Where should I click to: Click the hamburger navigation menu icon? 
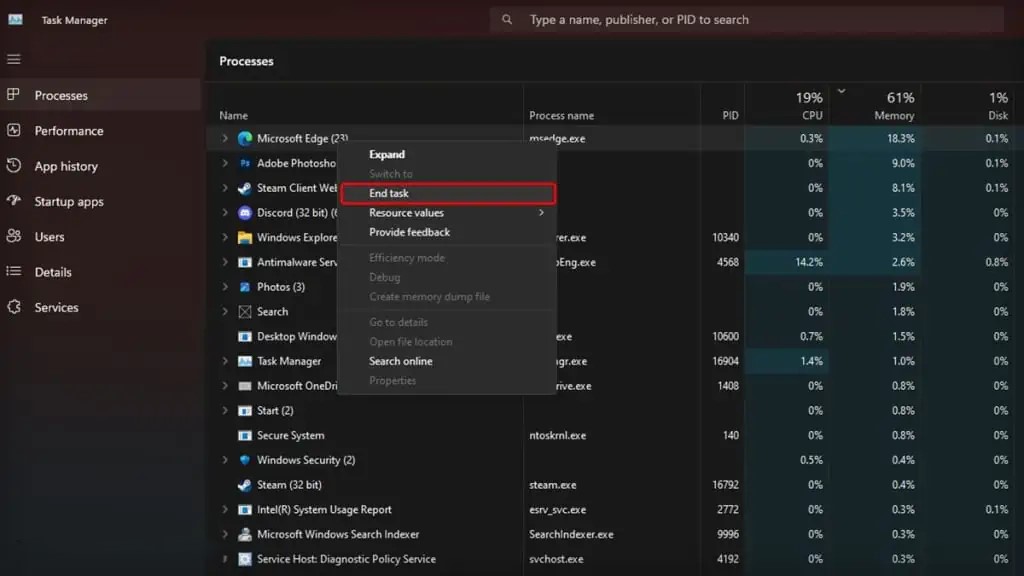(x=14, y=59)
